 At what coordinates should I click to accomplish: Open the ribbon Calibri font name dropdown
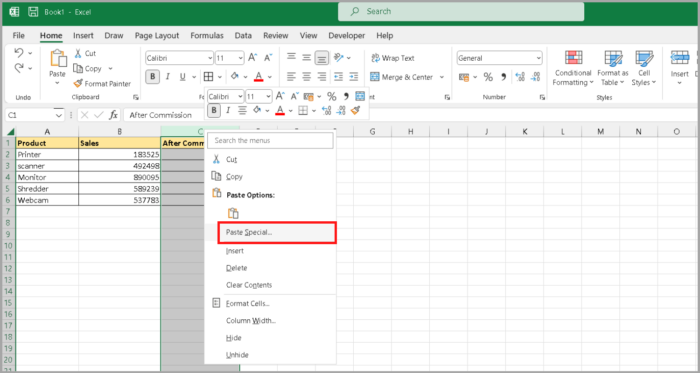(x=210, y=58)
